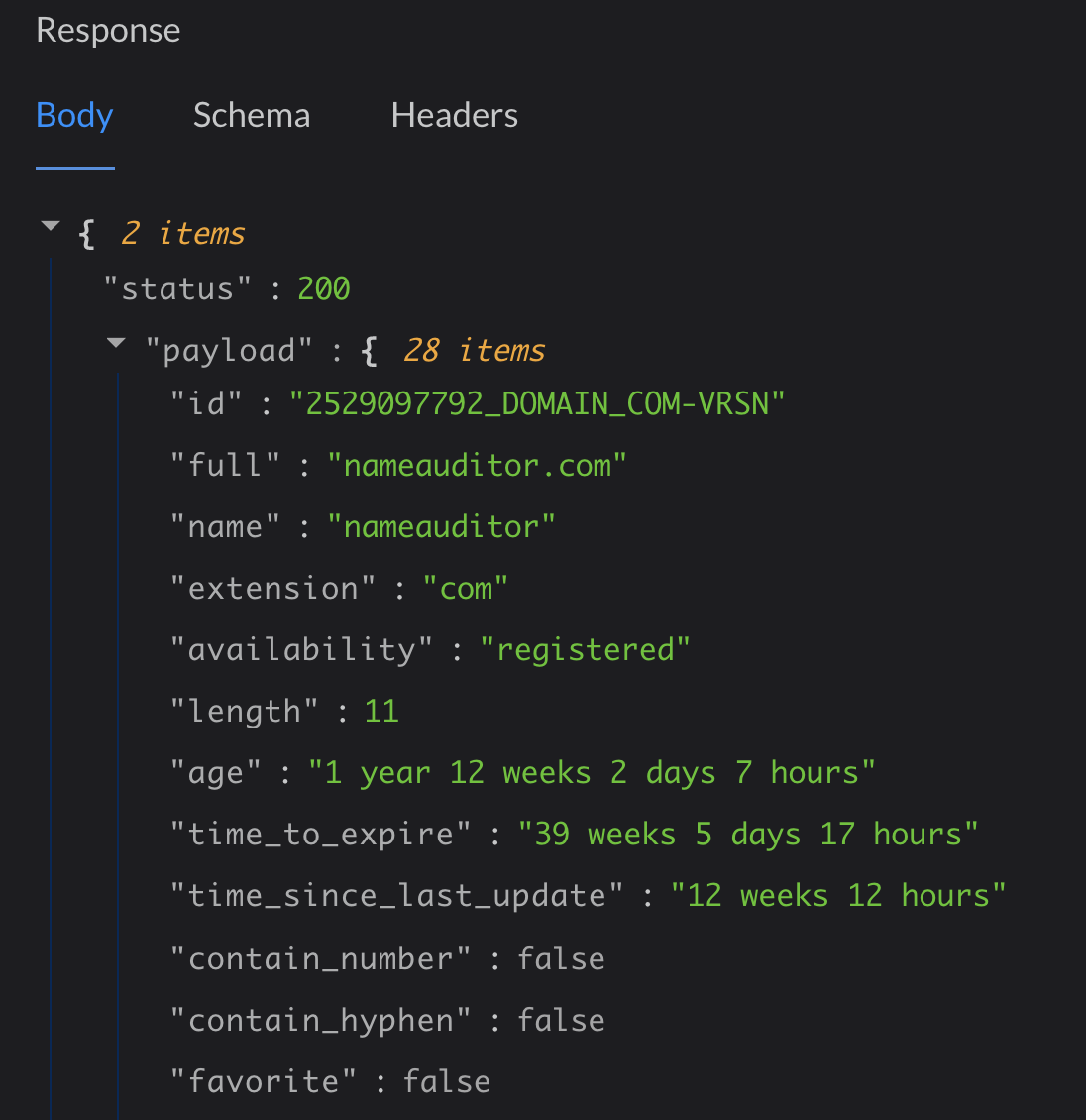The width and height of the screenshot is (1086, 1120).
Task: Select the age value "1 year 12 weeks 2 days 7 hours"
Action: [592, 773]
